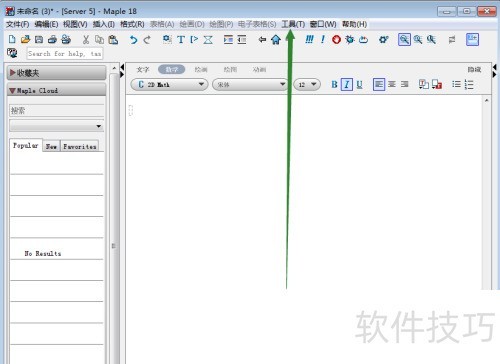This screenshot has height=364, width=500.
Task: Click the vertical scrollbar up arrow in worksheet
Action: point(487,100)
